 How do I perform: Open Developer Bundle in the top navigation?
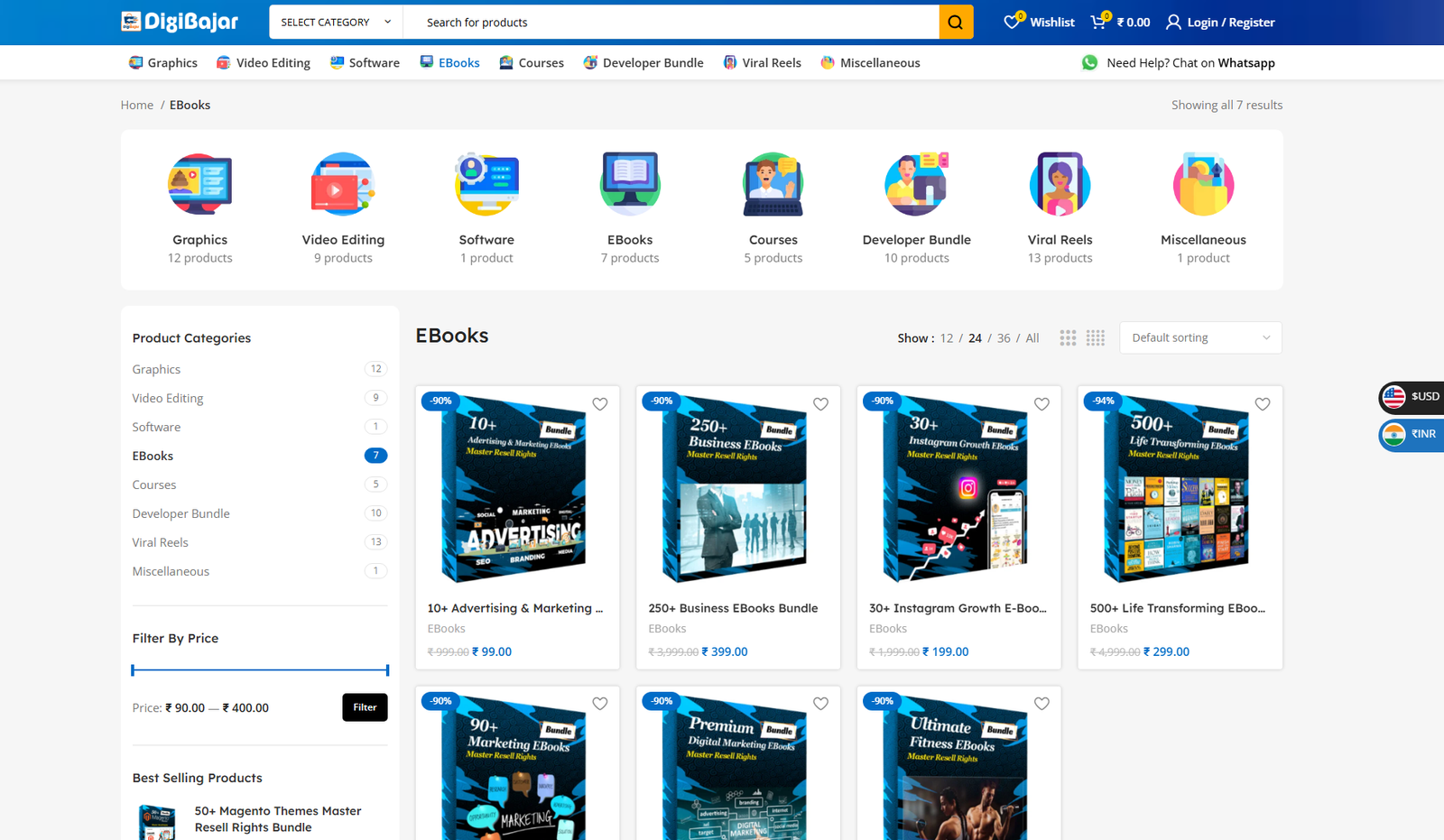point(643,62)
